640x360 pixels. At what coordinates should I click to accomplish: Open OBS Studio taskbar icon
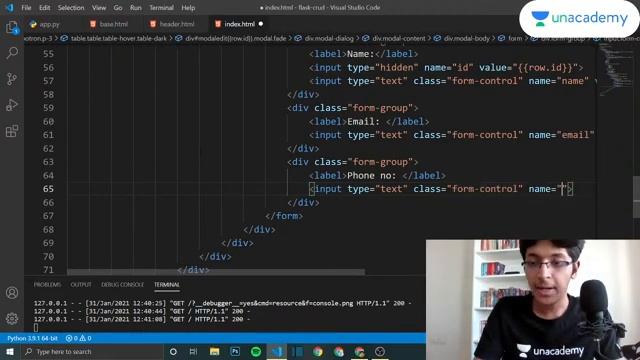[380, 351]
